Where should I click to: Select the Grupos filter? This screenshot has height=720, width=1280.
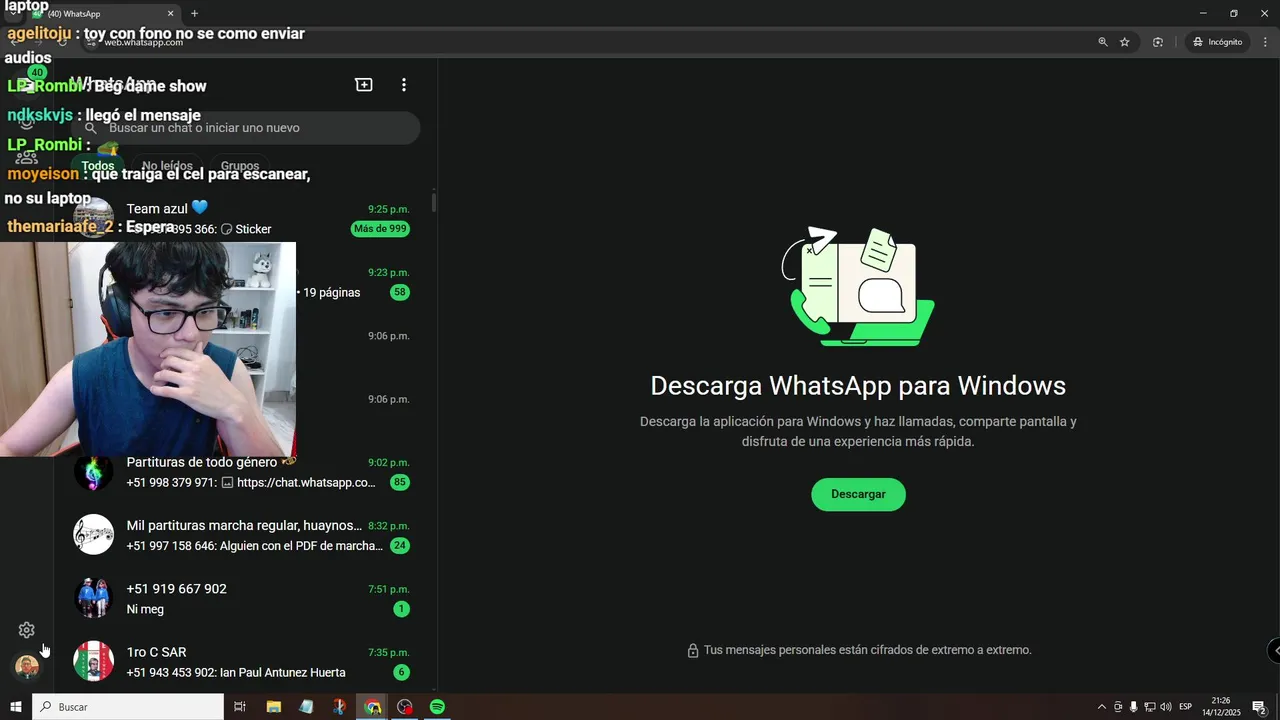[x=240, y=166]
